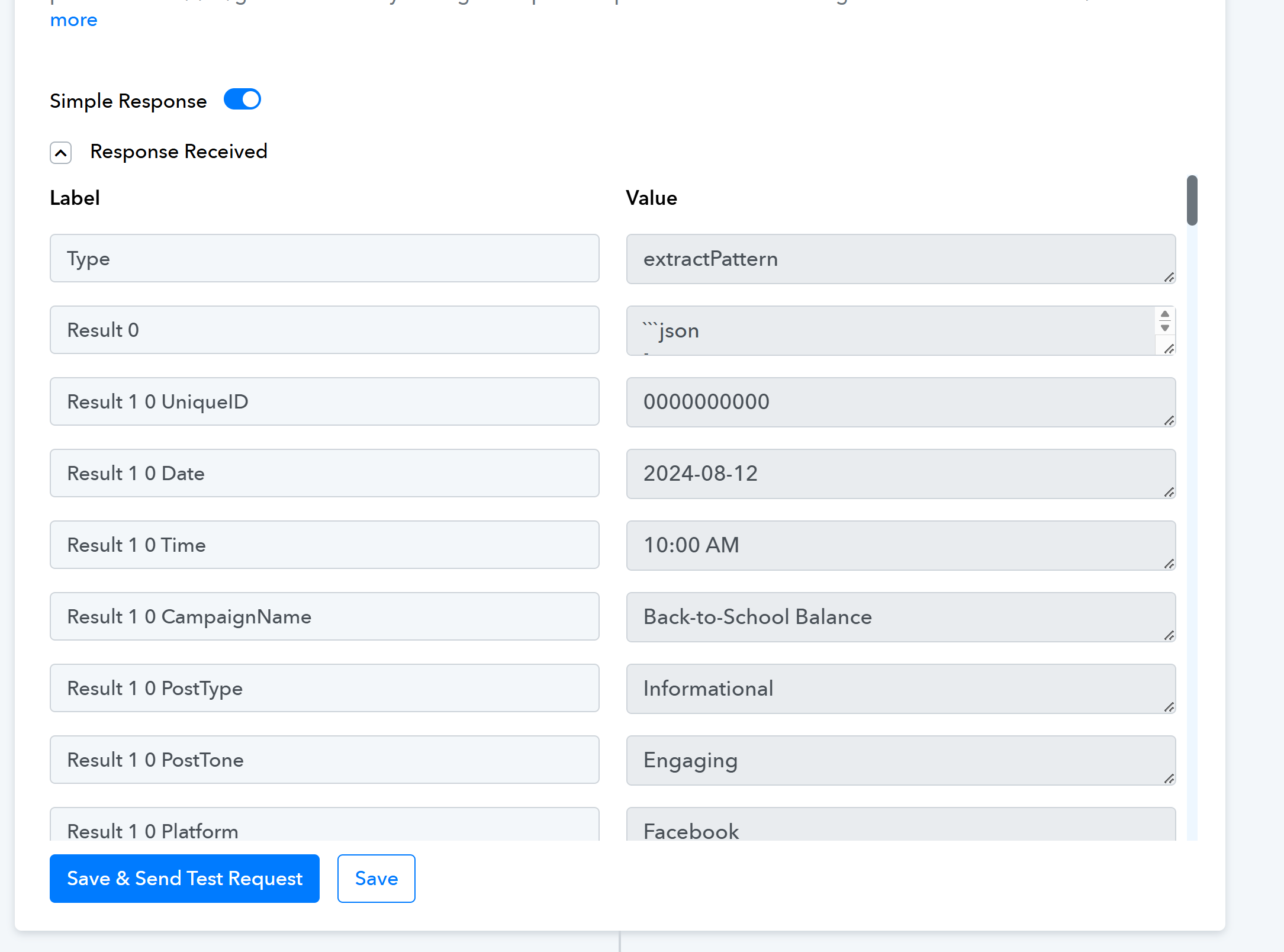Click the Result 1 0 Time label field
Viewport: 1284px width, 952px height.
pyautogui.click(x=324, y=545)
